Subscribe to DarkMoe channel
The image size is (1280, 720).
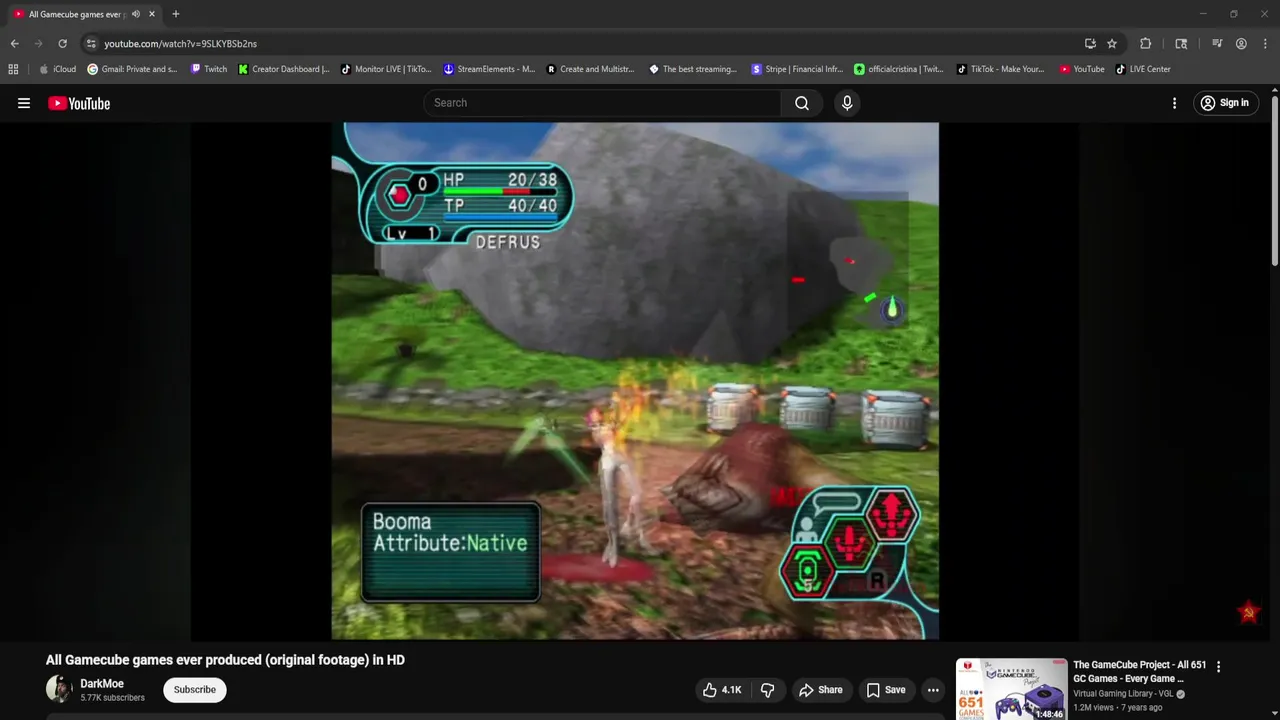click(x=195, y=690)
